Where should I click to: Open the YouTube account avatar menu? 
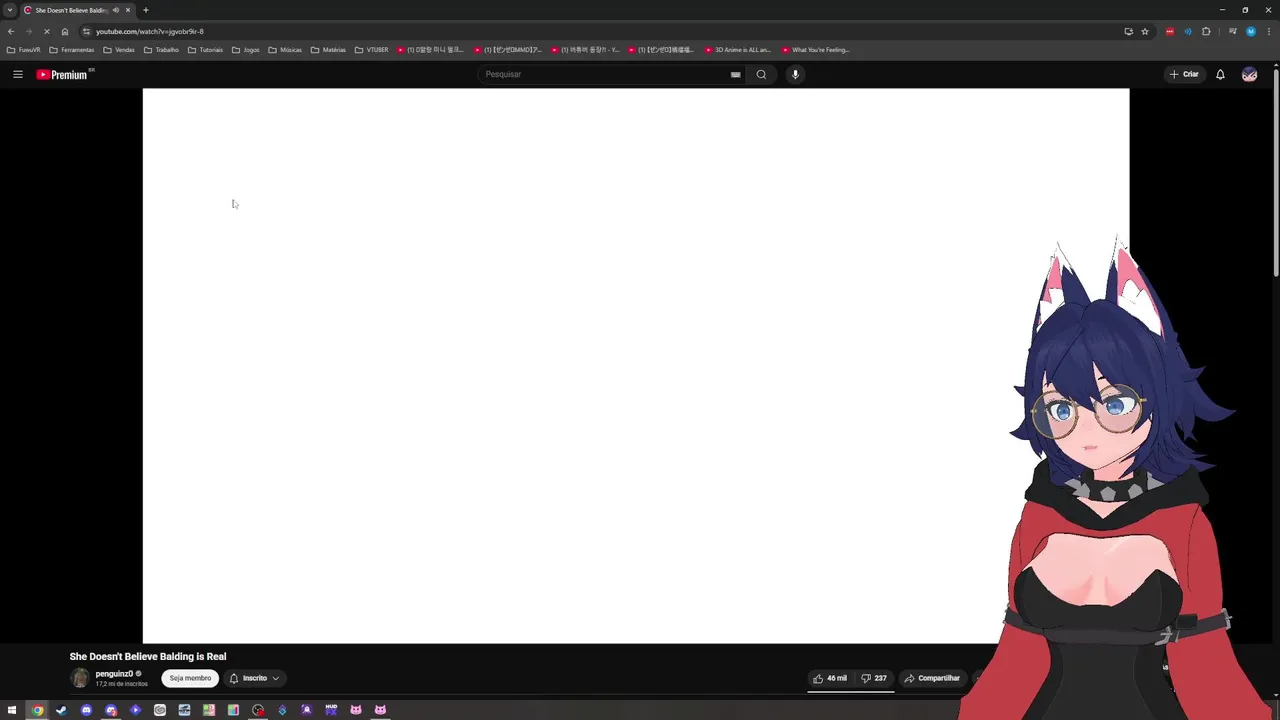click(1249, 74)
